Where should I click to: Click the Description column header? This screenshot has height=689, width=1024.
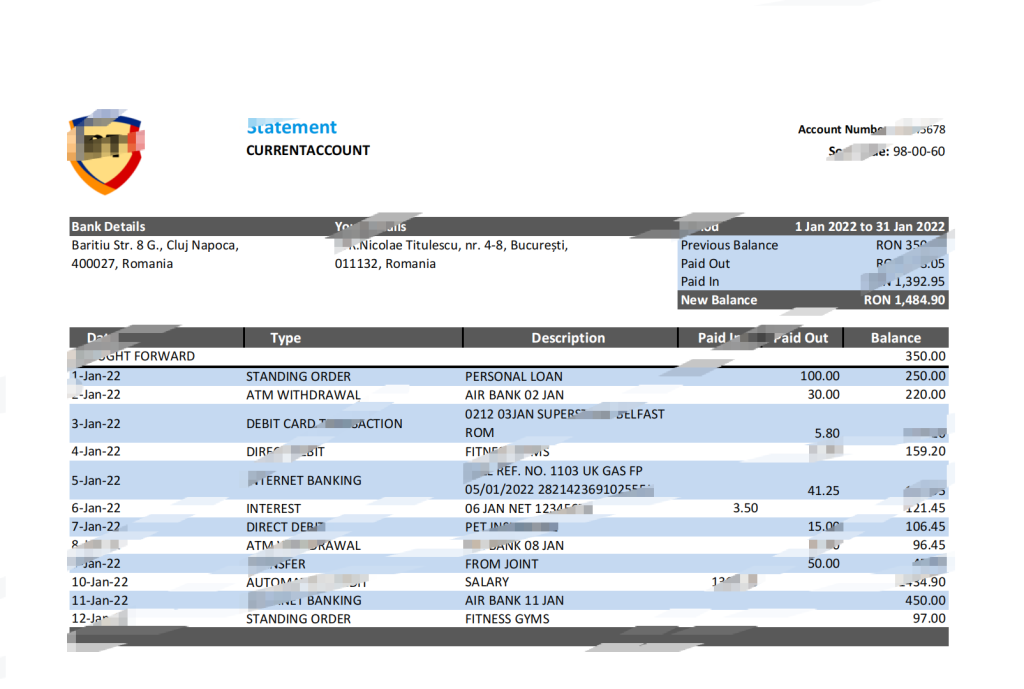[x=568, y=337]
